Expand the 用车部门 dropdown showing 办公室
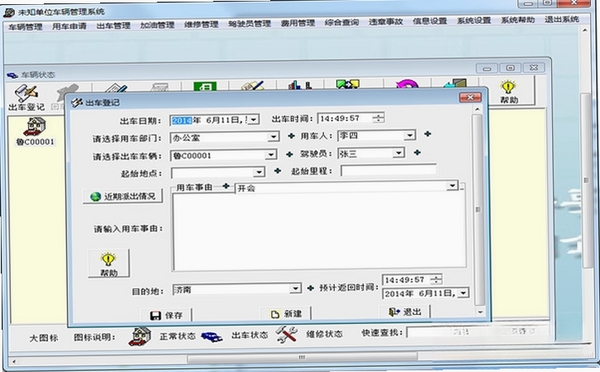600x372 pixels. click(x=273, y=137)
